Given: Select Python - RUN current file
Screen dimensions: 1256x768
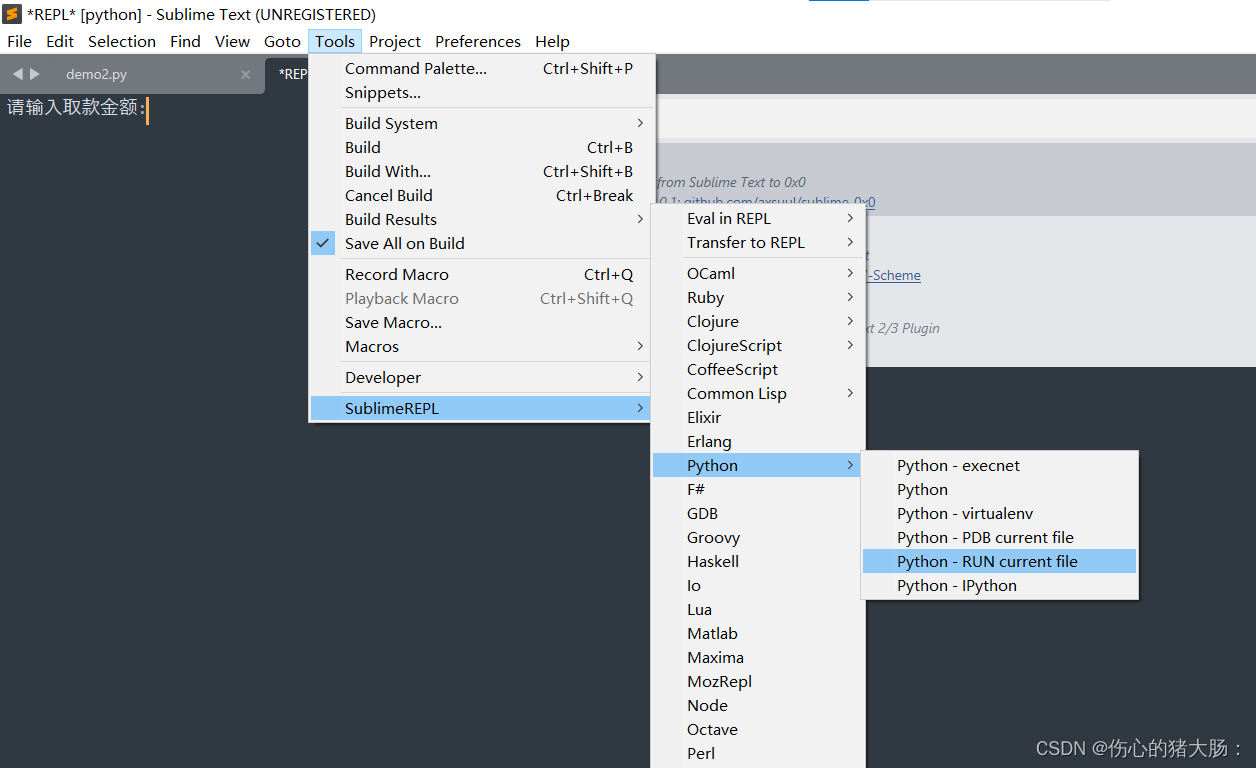Looking at the screenshot, I should tap(986, 561).
